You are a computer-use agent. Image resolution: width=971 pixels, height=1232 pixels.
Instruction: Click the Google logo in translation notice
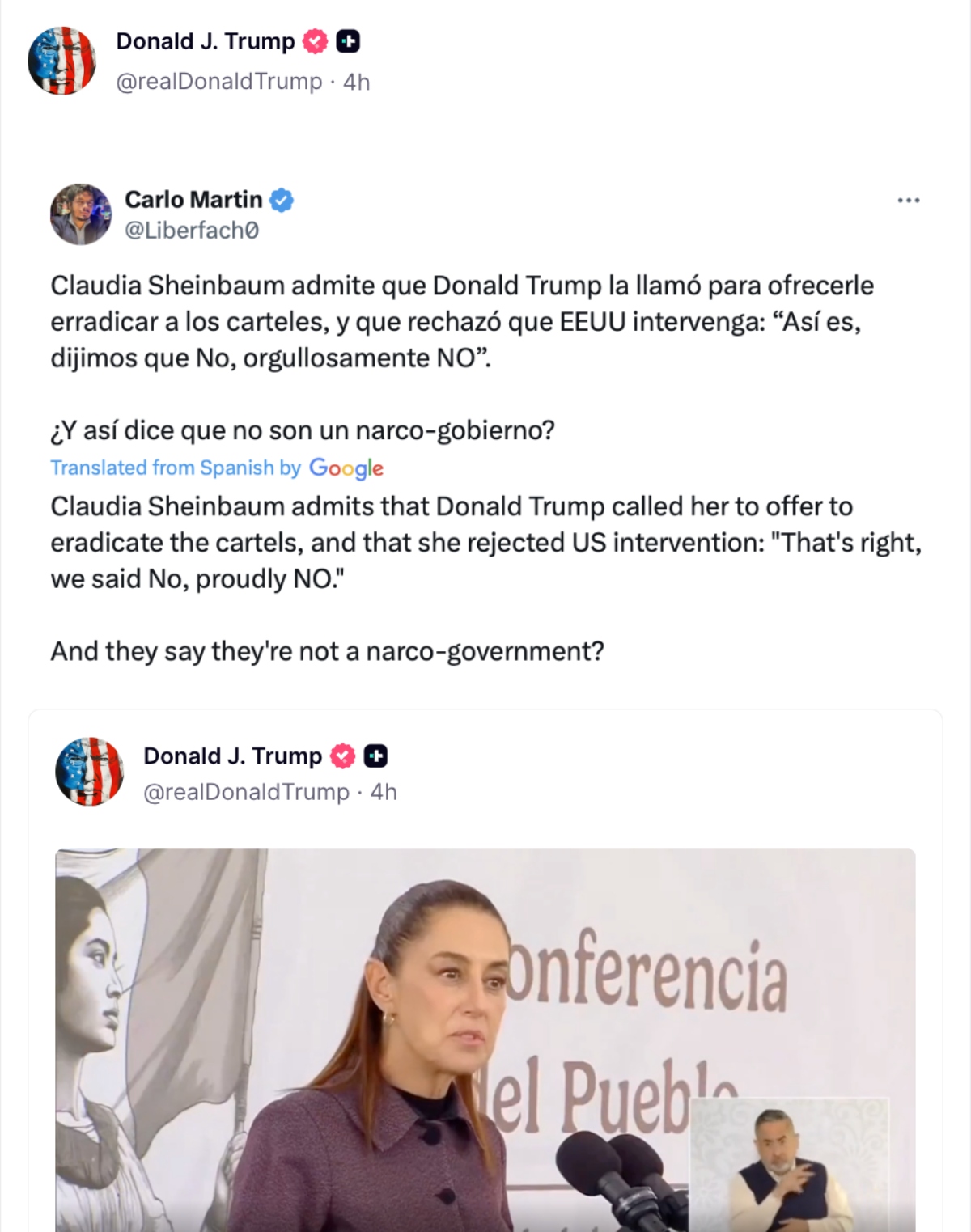(x=346, y=468)
